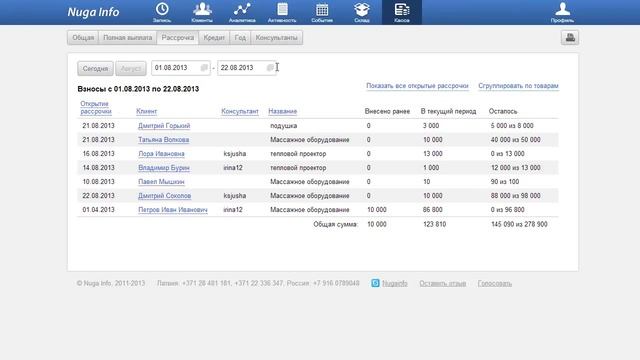Click the date 16.08.2013 in the table
Image resolution: width=640 pixels, height=360 pixels.
point(98,153)
